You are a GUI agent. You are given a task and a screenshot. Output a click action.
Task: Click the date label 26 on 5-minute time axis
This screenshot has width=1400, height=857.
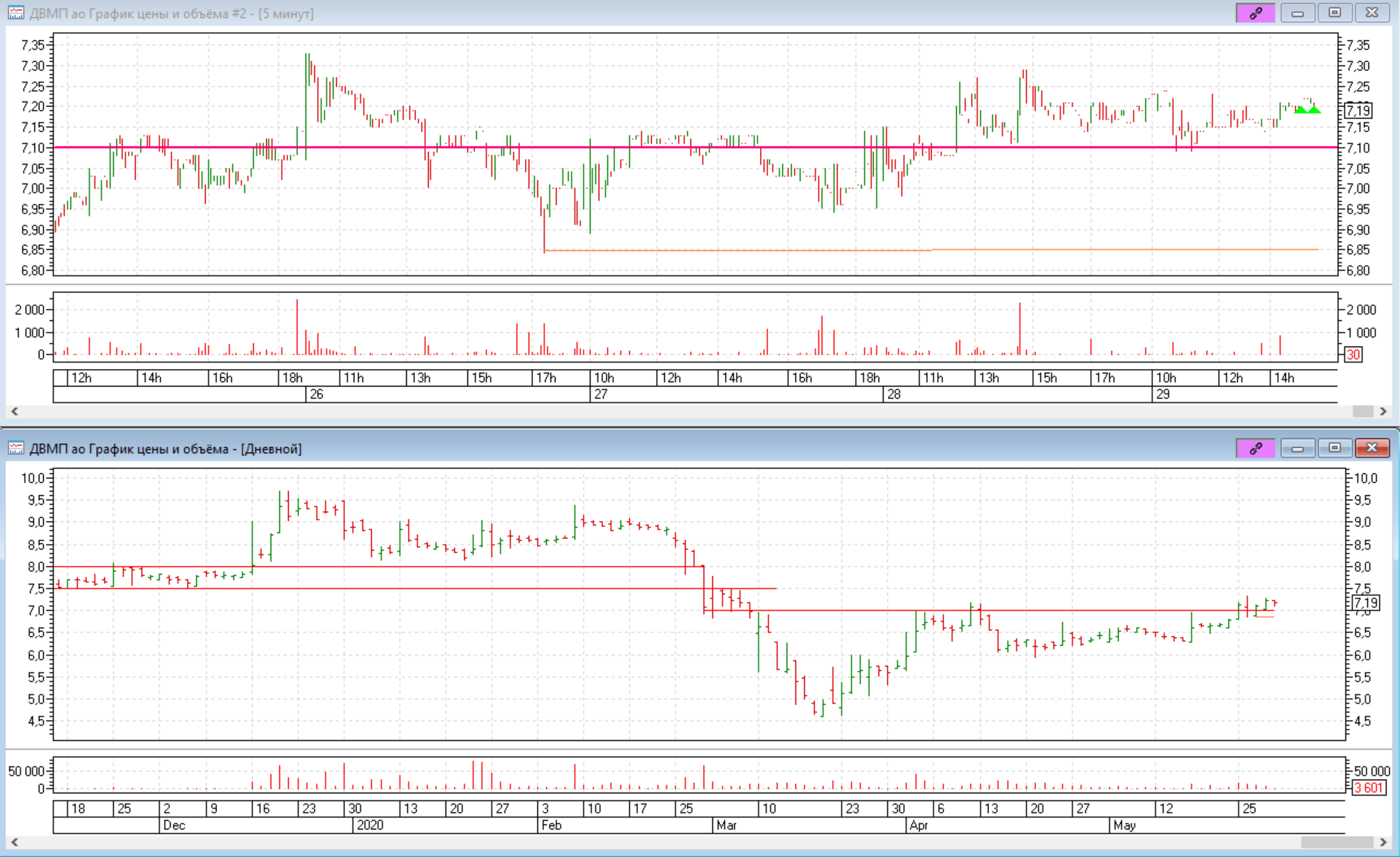[x=317, y=394]
